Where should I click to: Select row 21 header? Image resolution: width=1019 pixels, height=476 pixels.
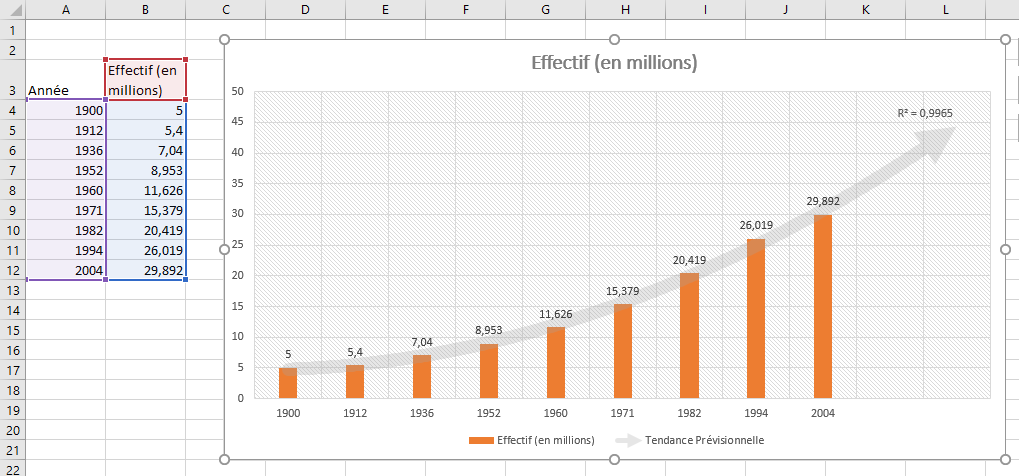click(13, 448)
